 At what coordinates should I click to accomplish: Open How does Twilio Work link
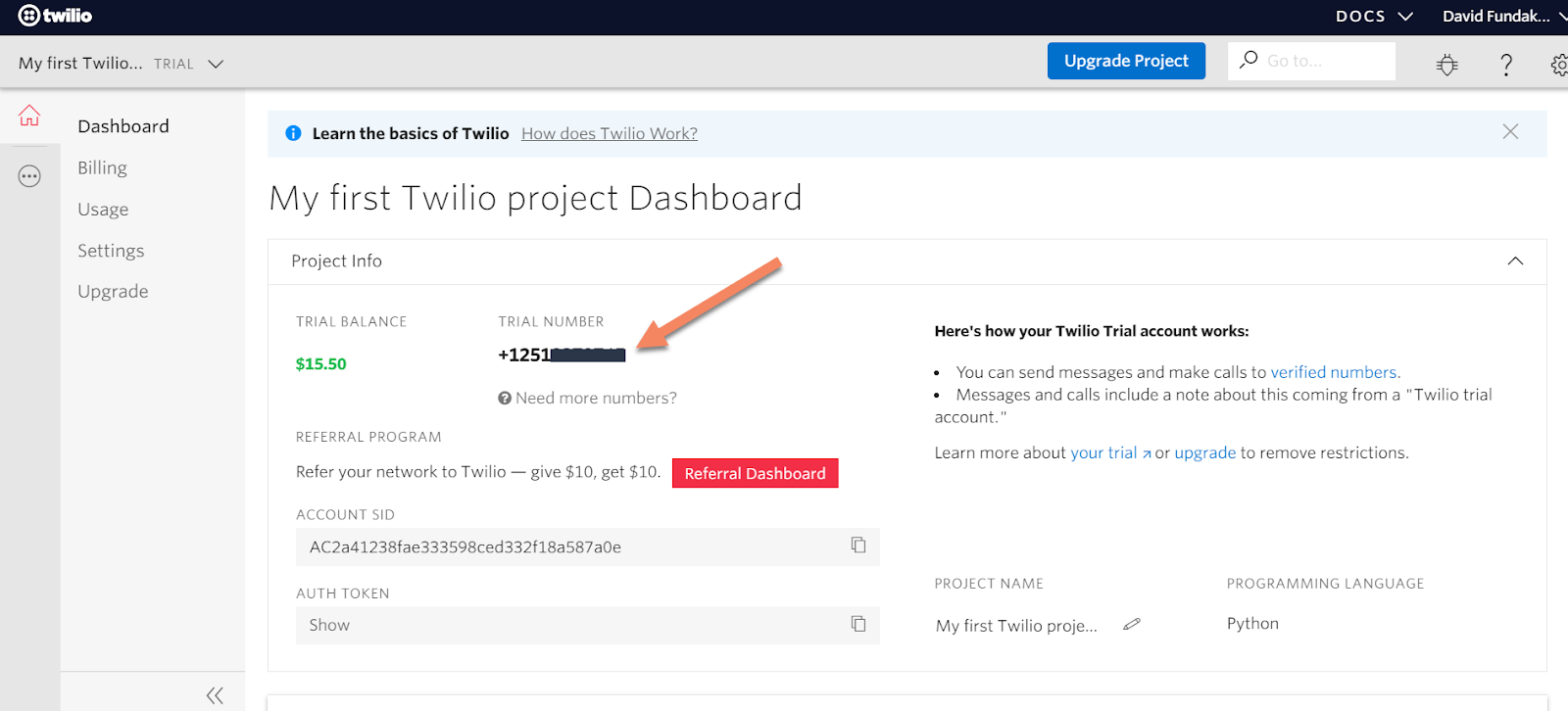(610, 133)
